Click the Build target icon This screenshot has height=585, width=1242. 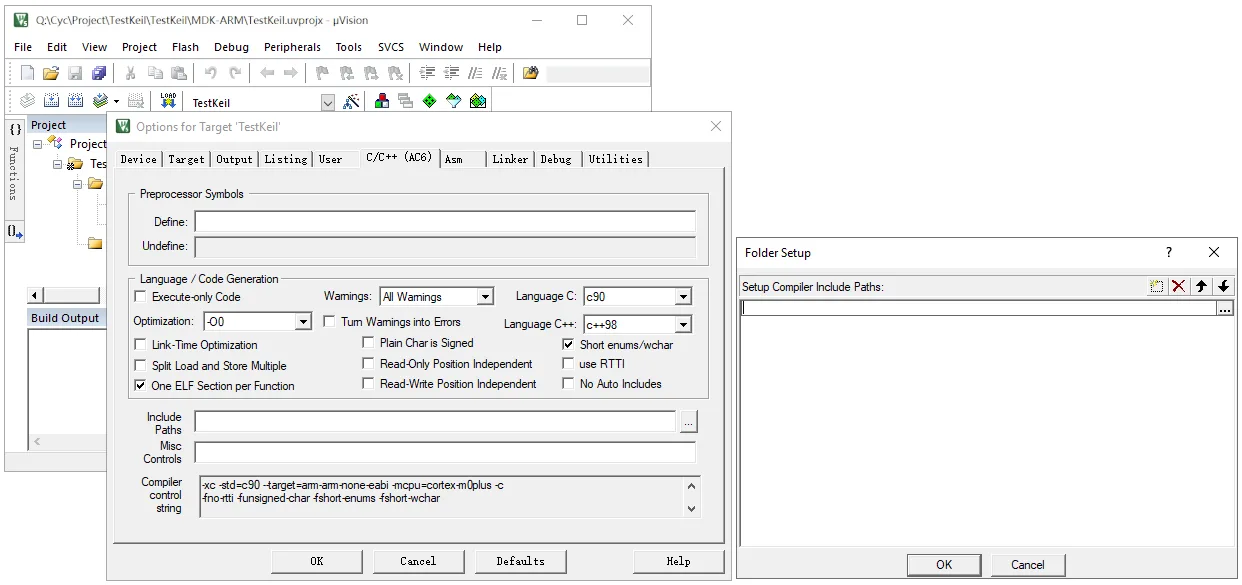coord(51,101)
